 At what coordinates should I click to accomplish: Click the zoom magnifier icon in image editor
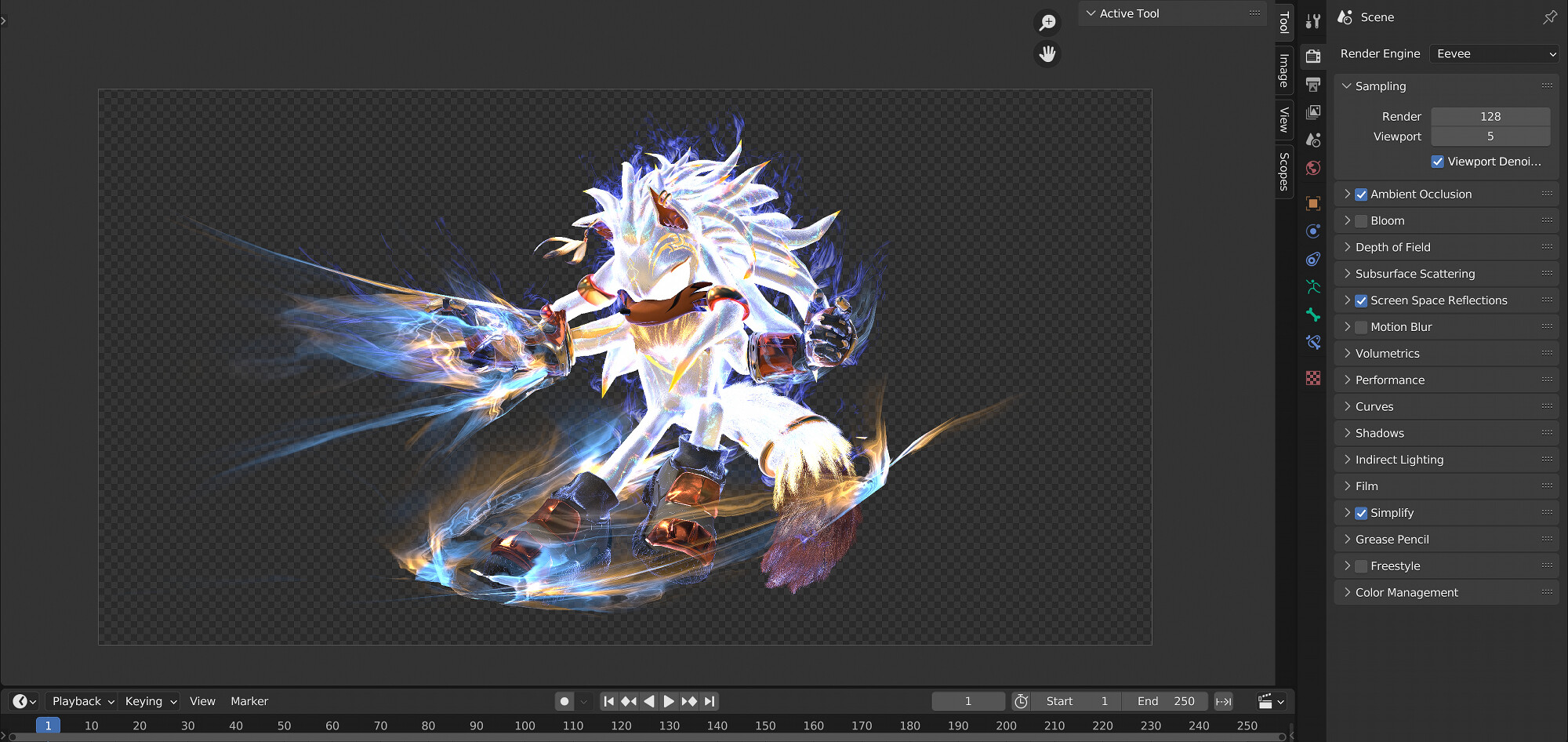pos(1047,23)
